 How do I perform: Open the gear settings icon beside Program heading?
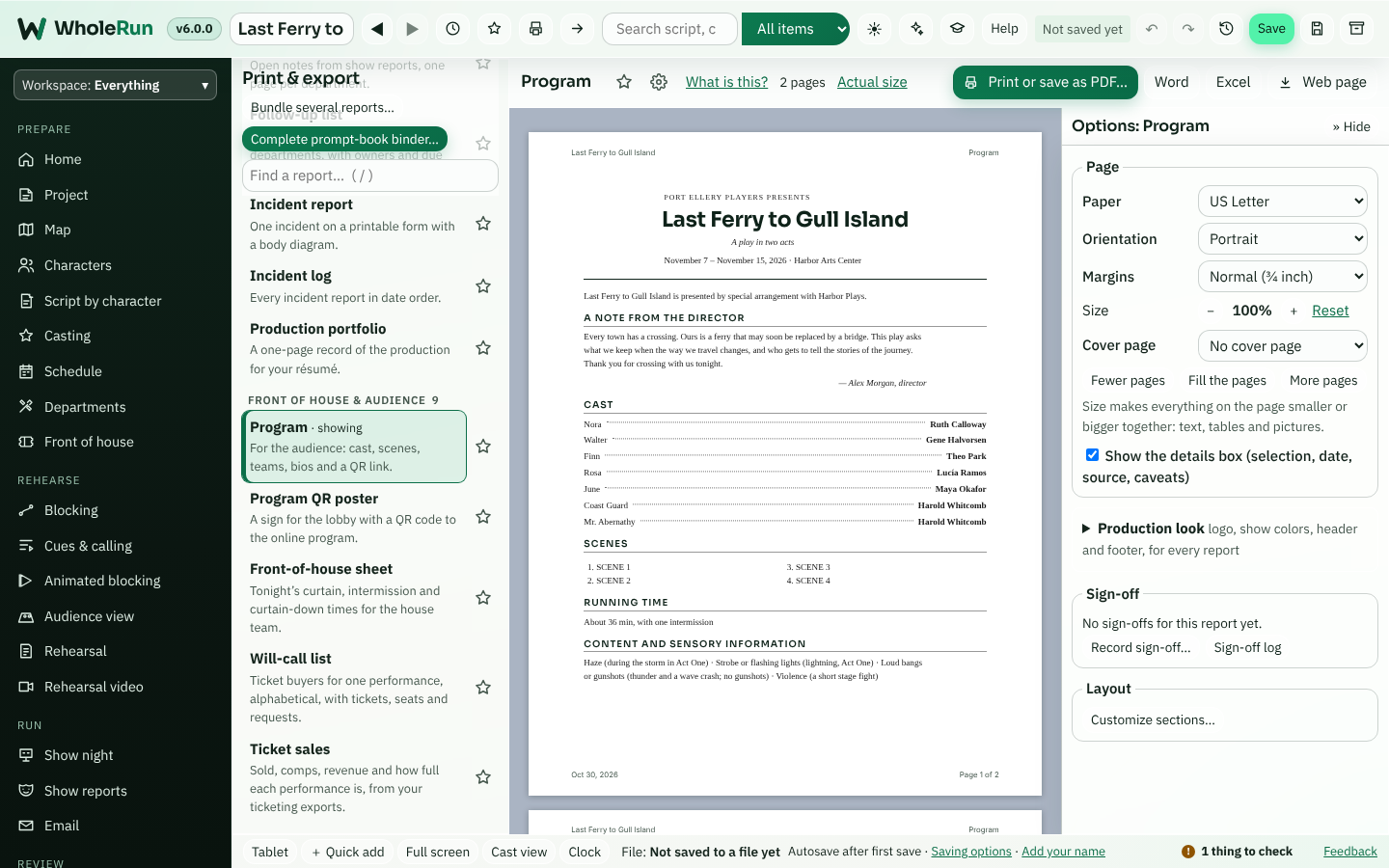tap(659, 82)
